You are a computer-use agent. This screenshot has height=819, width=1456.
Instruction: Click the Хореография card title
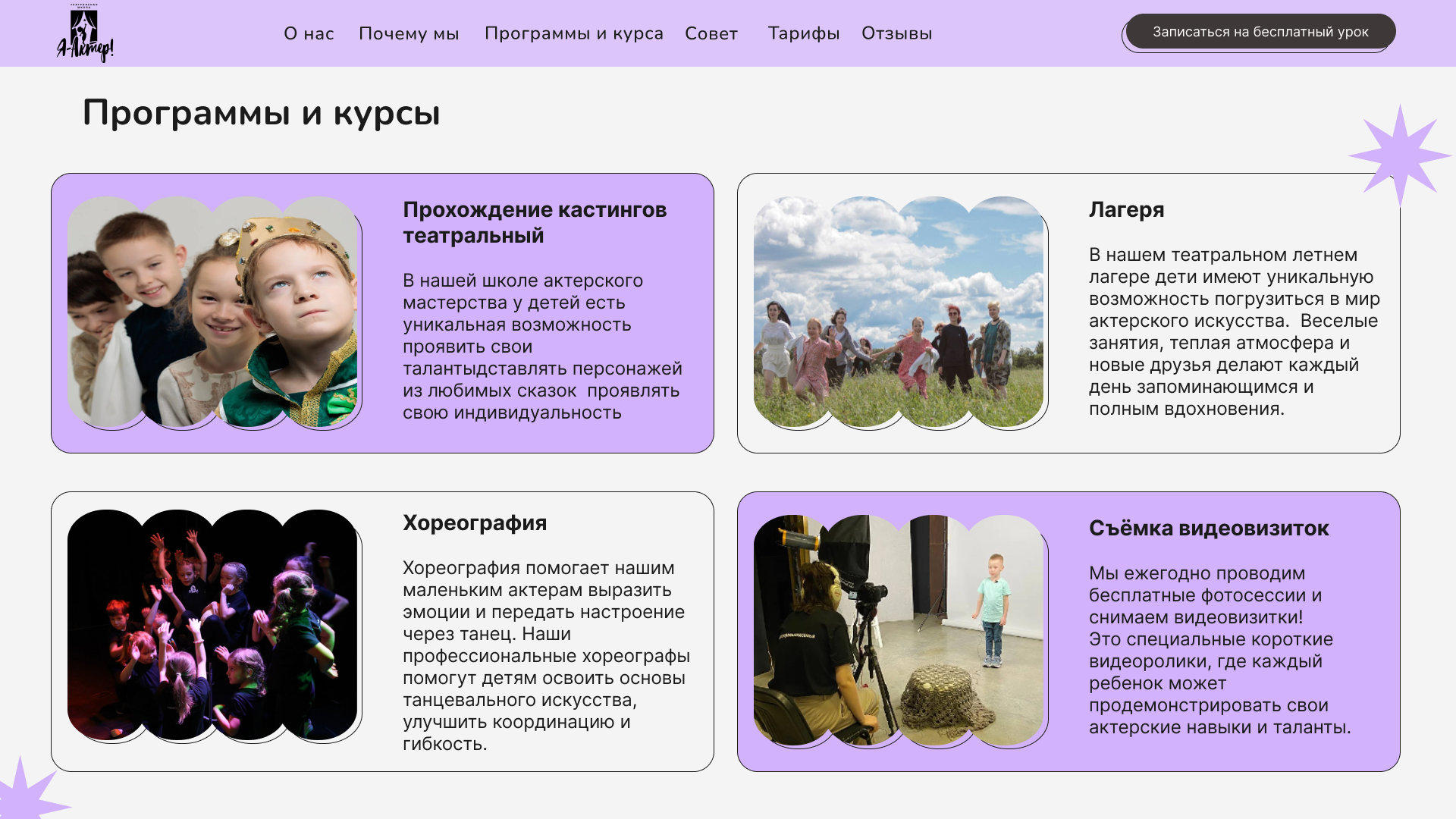[x=474, y=522]
